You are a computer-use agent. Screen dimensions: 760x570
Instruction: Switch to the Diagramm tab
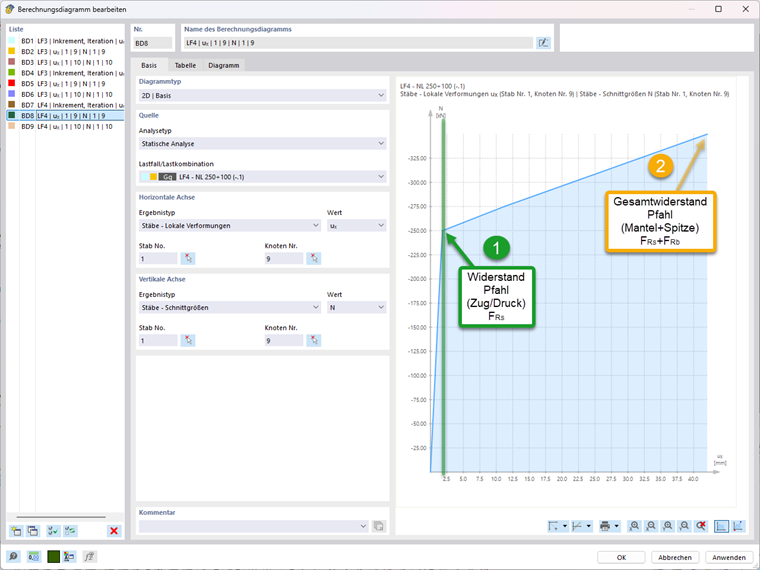223,65
